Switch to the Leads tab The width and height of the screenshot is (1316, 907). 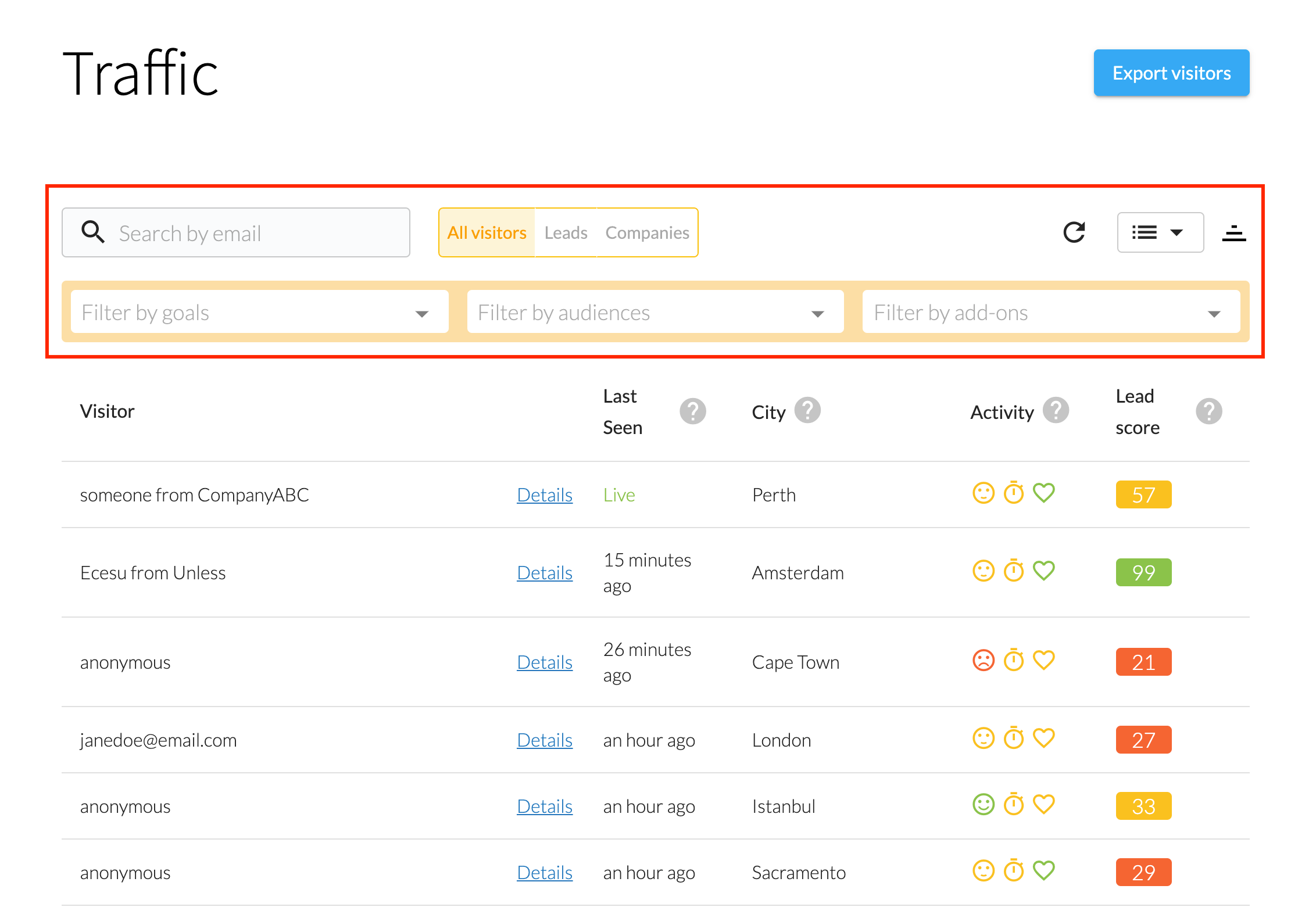566,233
